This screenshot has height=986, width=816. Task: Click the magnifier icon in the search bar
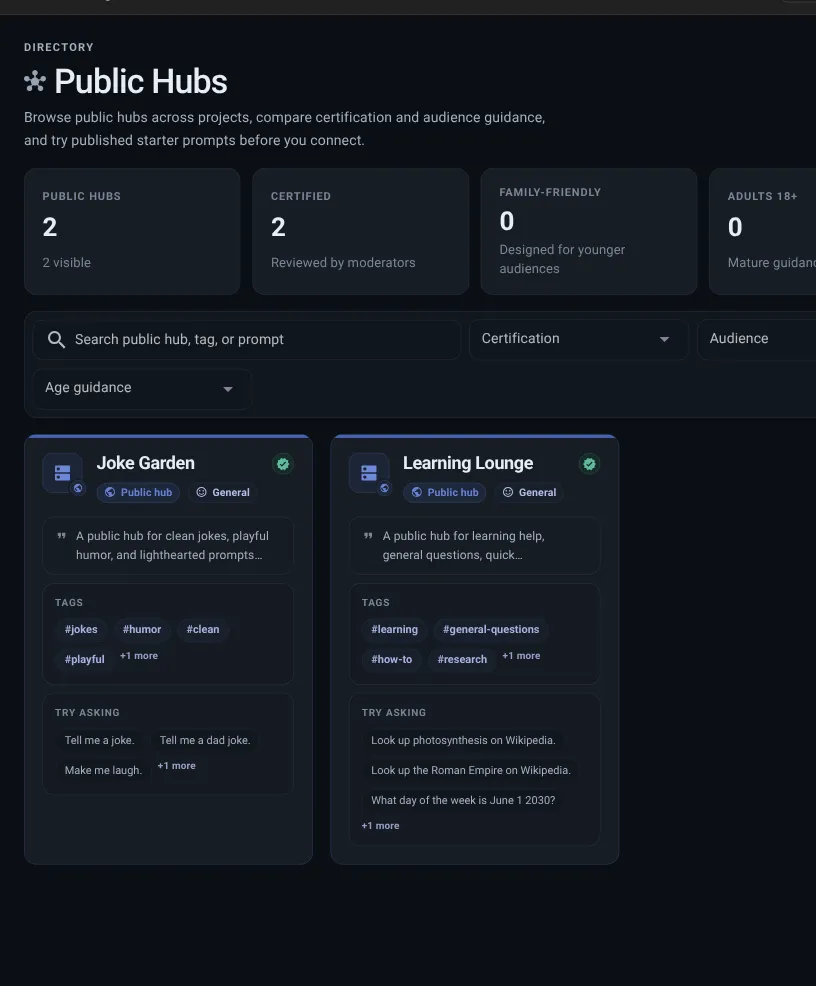57,339
